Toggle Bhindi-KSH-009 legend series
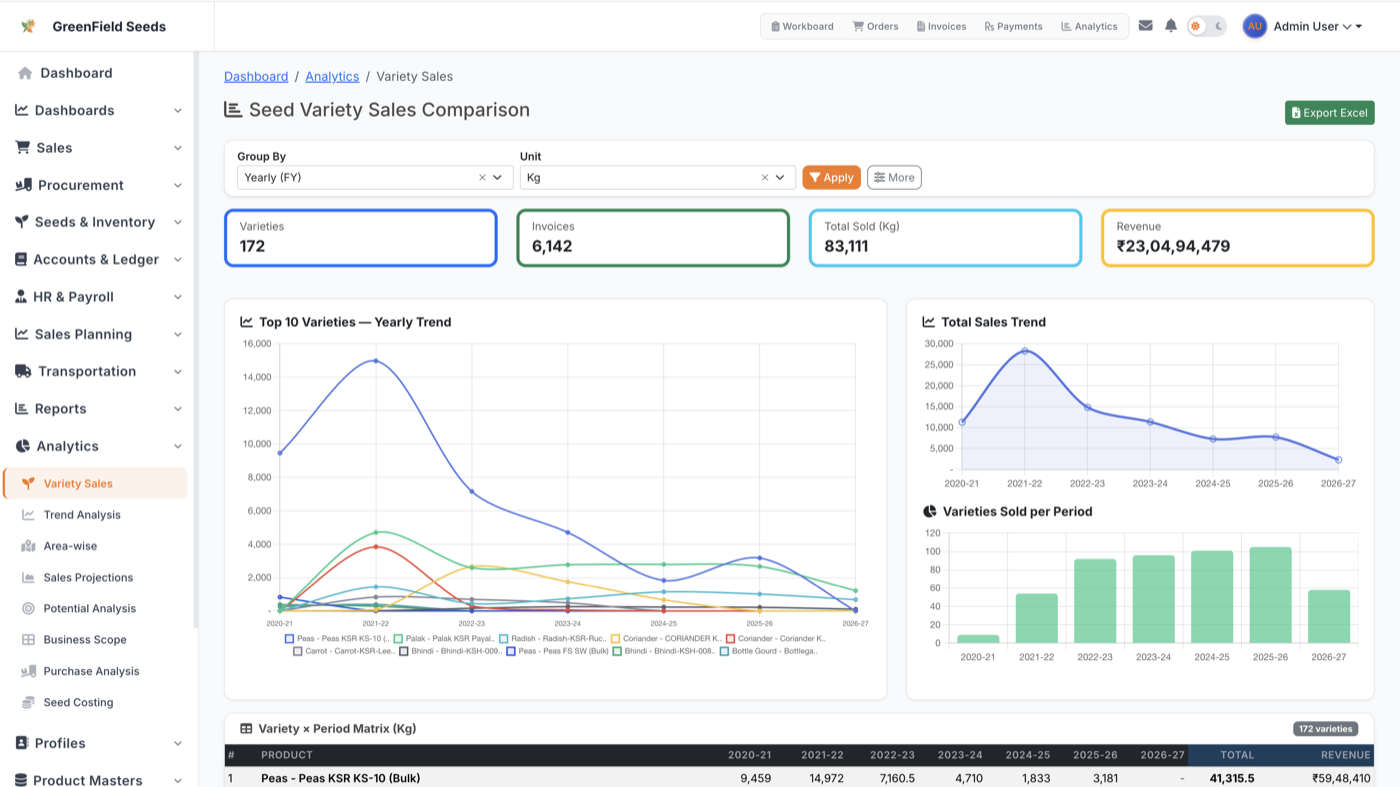This screenshot has width=1400, height=787. (x=450, y=651)
